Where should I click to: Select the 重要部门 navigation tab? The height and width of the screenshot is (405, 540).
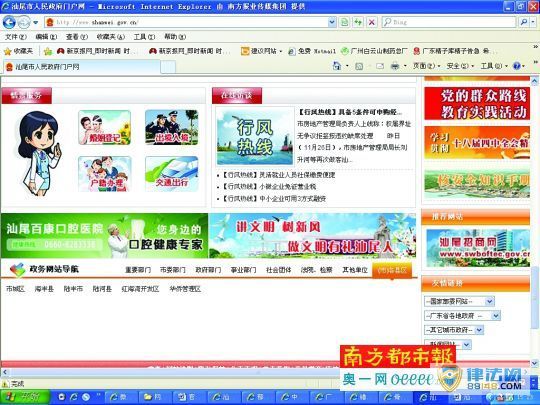138,270
